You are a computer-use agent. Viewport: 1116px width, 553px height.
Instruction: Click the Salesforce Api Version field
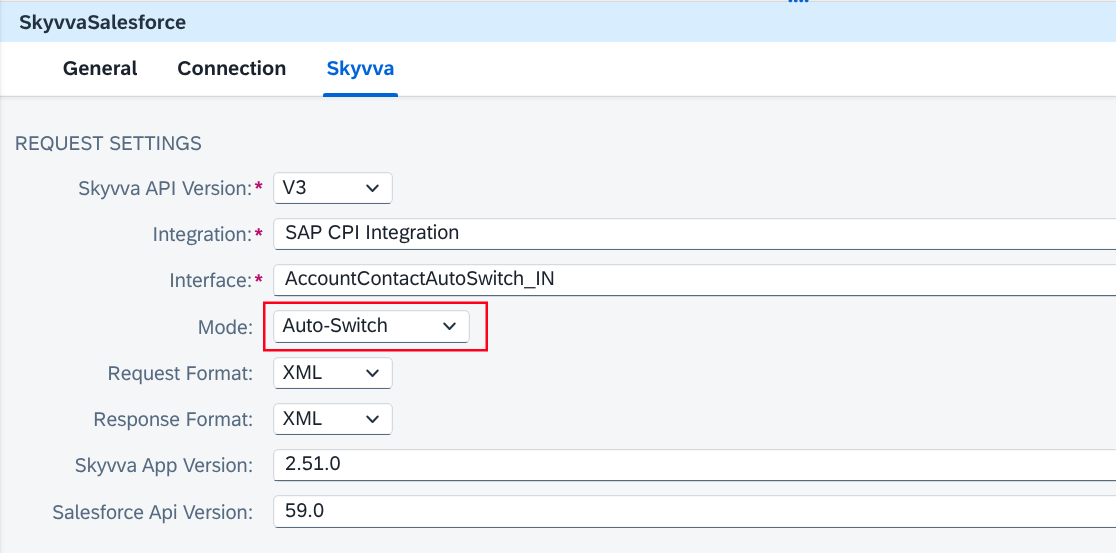pos(695,511)
